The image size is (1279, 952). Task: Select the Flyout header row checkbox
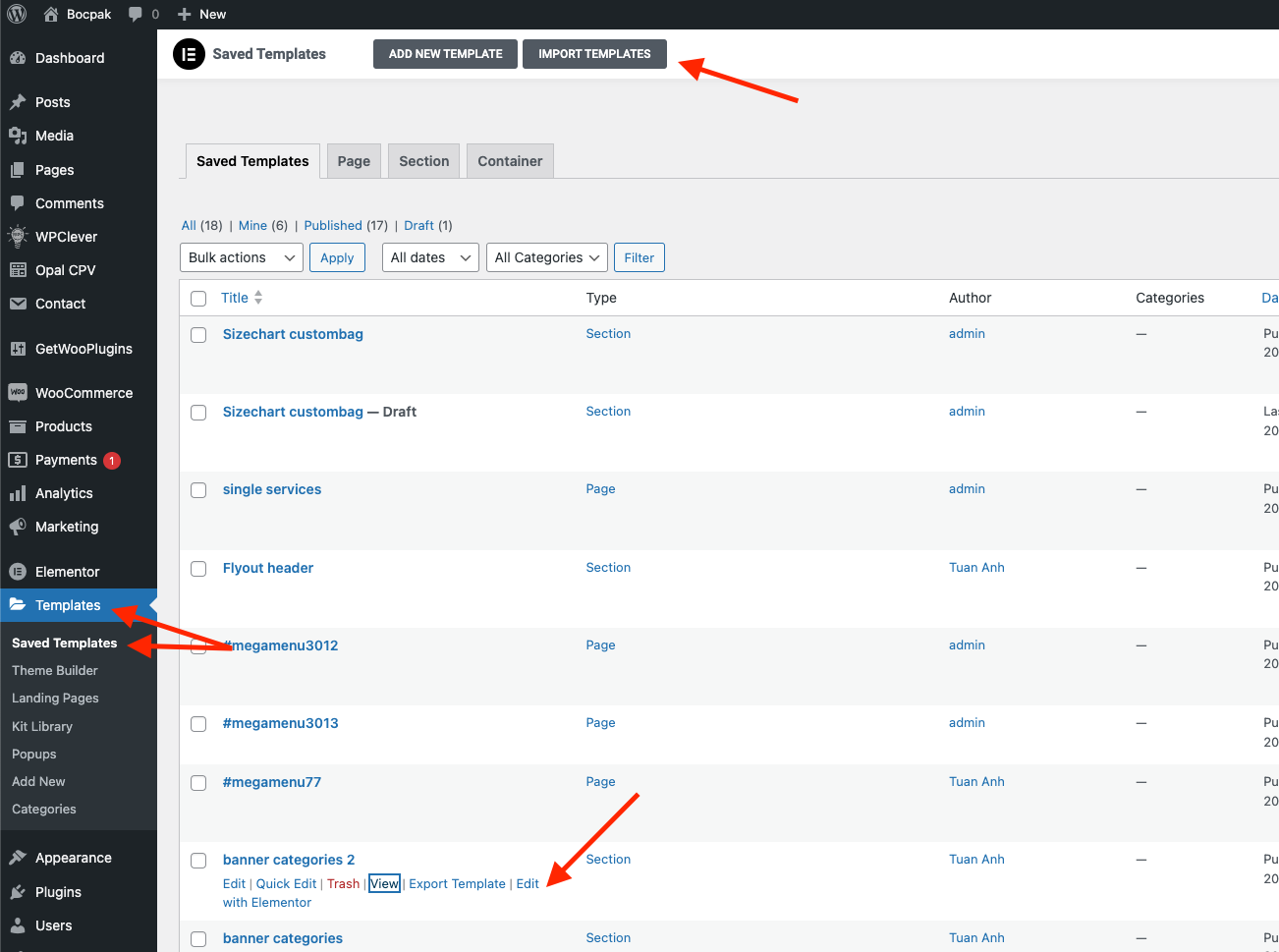[x=198, y=569]
